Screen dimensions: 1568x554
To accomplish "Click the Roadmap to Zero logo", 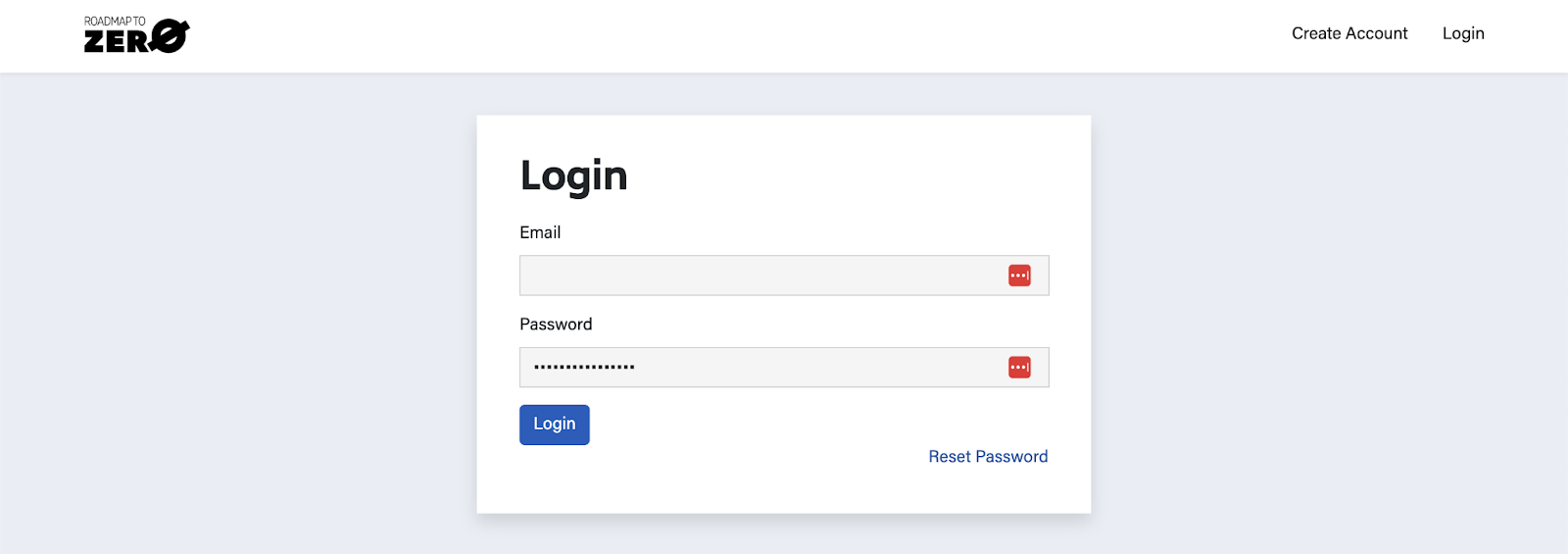I will pos(136,35).
